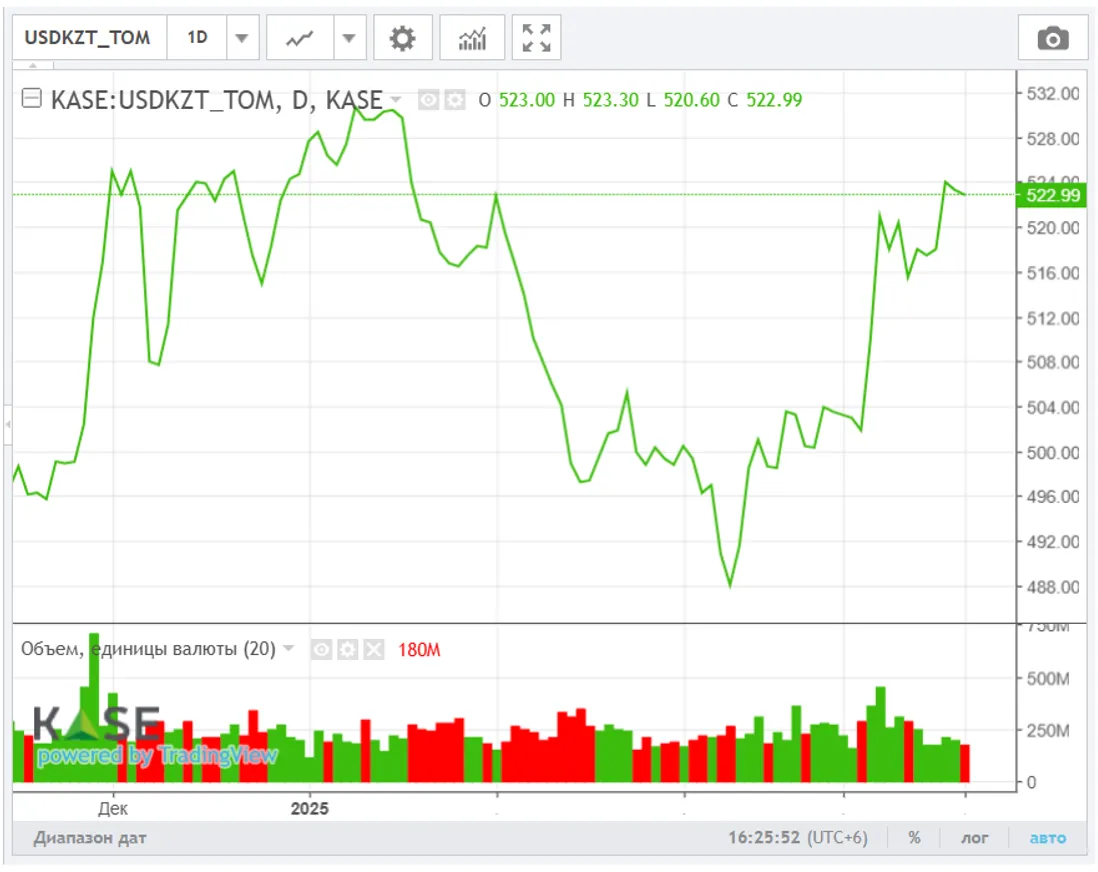Open the indicators panel icon
Screen dimensions: 1098x872
472,39
